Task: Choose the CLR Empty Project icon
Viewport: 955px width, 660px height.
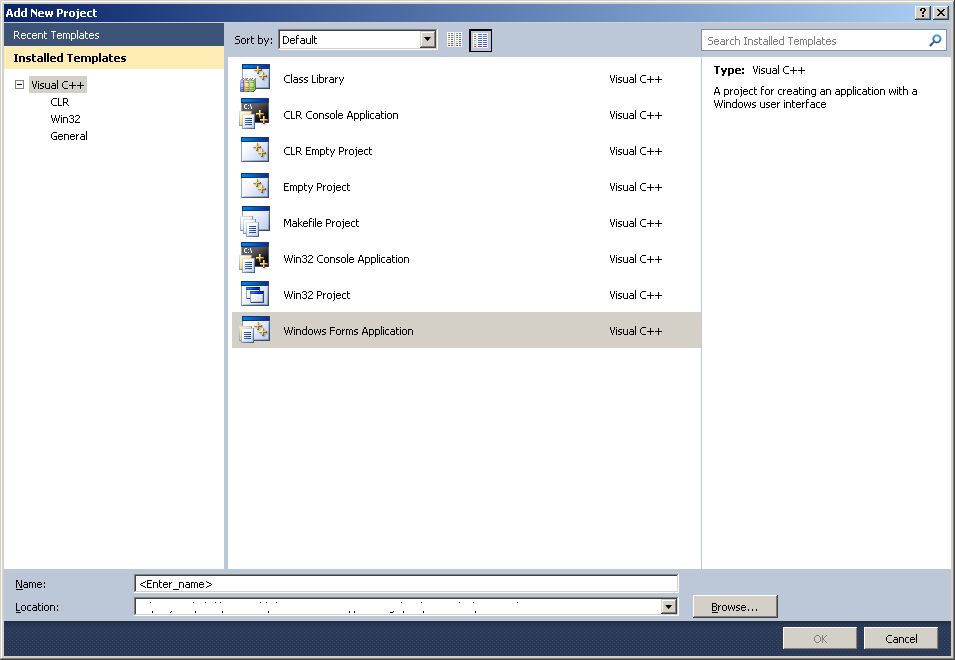Action: (255, 150)
